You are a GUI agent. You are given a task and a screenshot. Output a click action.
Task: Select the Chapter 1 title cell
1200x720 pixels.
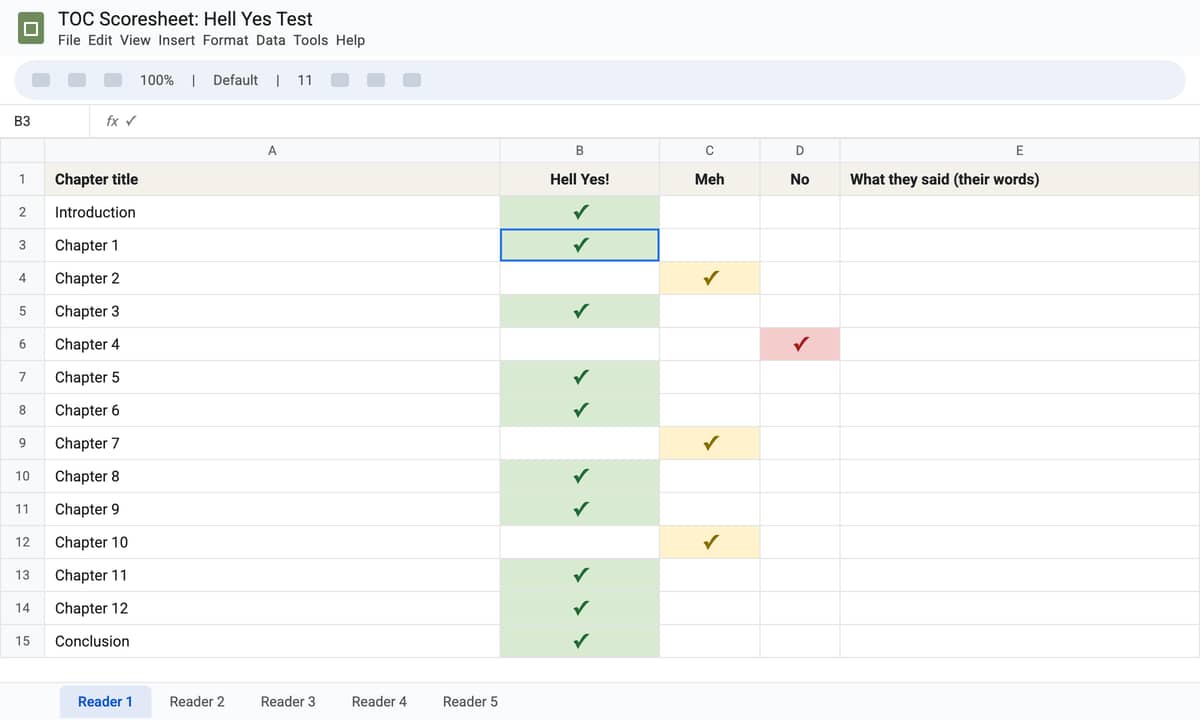[x=272, y=245]
